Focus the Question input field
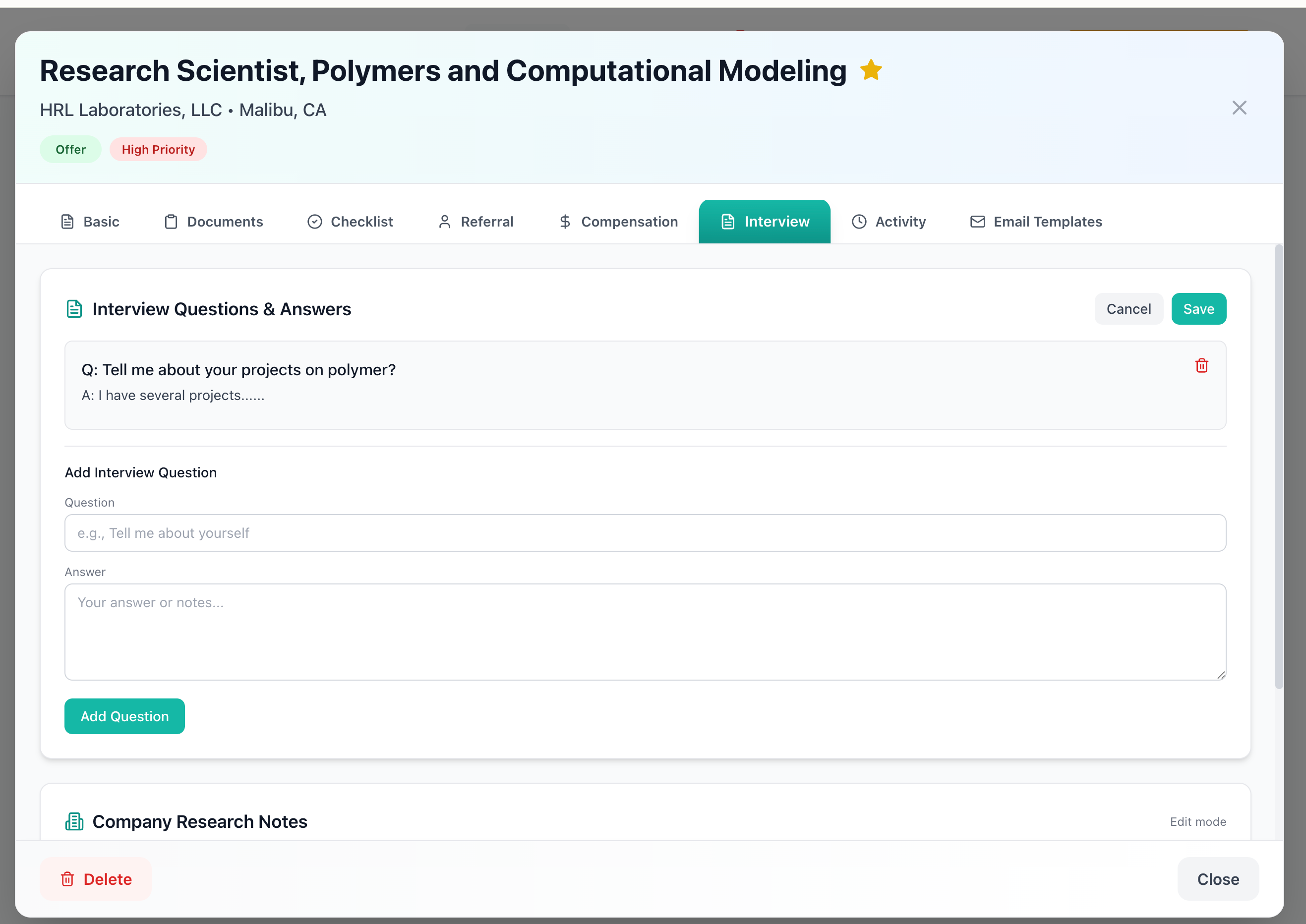The width and height of the screenshot is (1306, 924). (x=645, y=533)
